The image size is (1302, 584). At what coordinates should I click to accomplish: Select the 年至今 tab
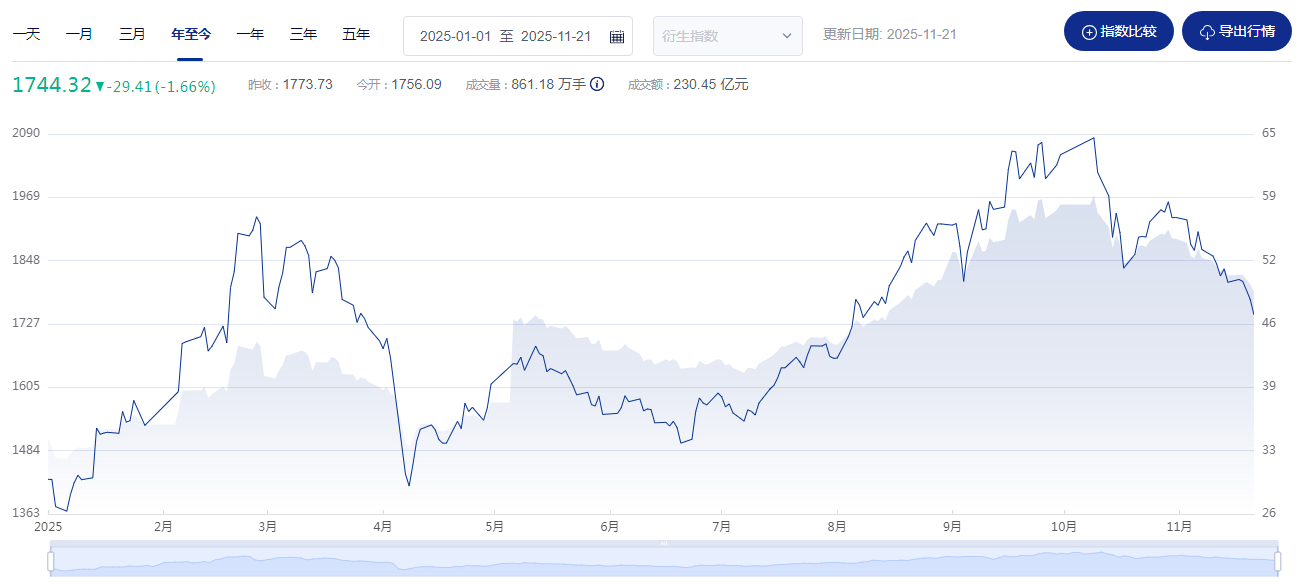click(x=191, y=34)
